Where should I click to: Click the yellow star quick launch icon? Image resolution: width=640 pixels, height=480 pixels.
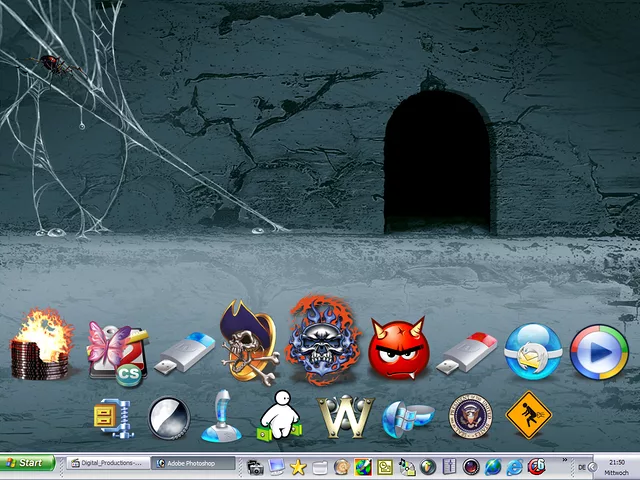click(298, 466)
